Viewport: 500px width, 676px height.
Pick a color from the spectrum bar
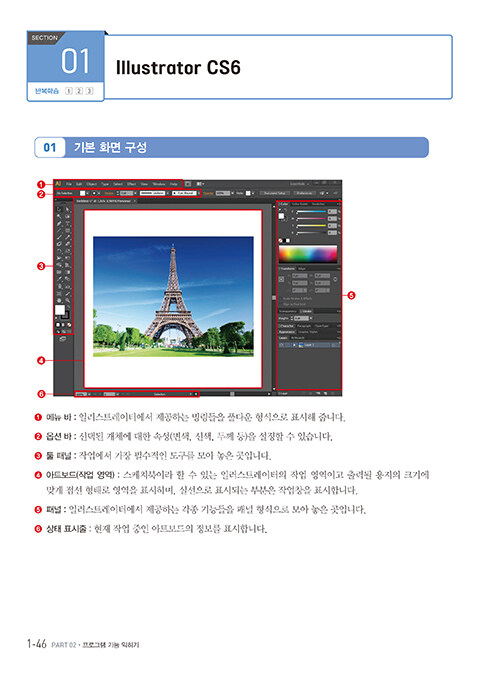308,254
